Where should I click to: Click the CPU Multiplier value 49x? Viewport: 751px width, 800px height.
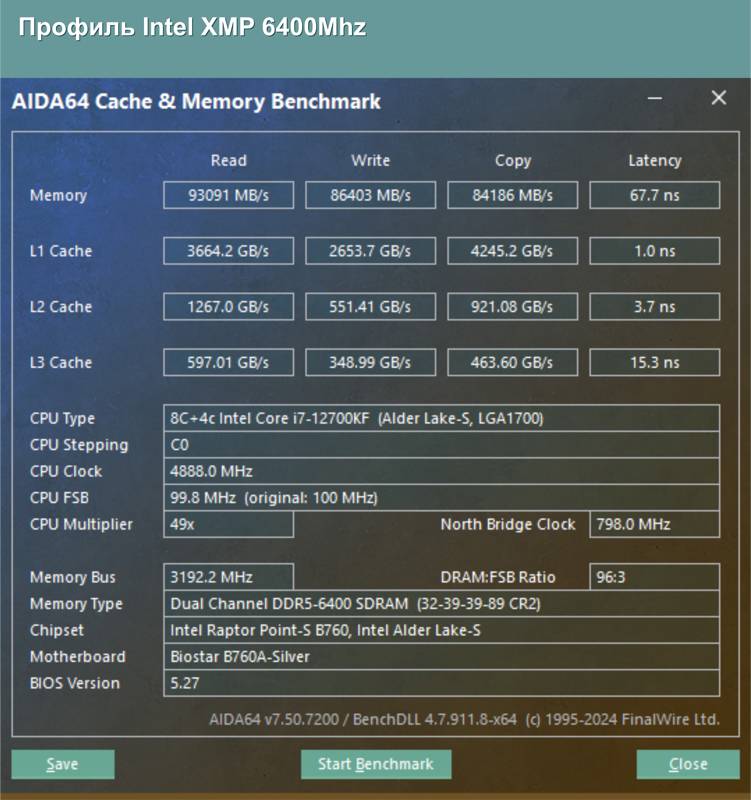(229, 524)
